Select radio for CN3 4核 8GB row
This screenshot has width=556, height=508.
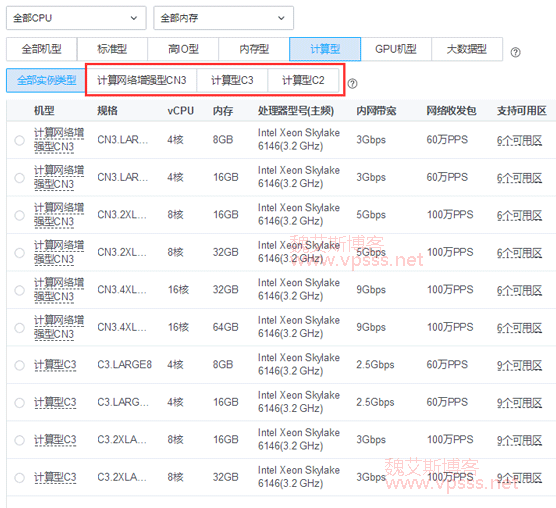click(x=20, y=140)
